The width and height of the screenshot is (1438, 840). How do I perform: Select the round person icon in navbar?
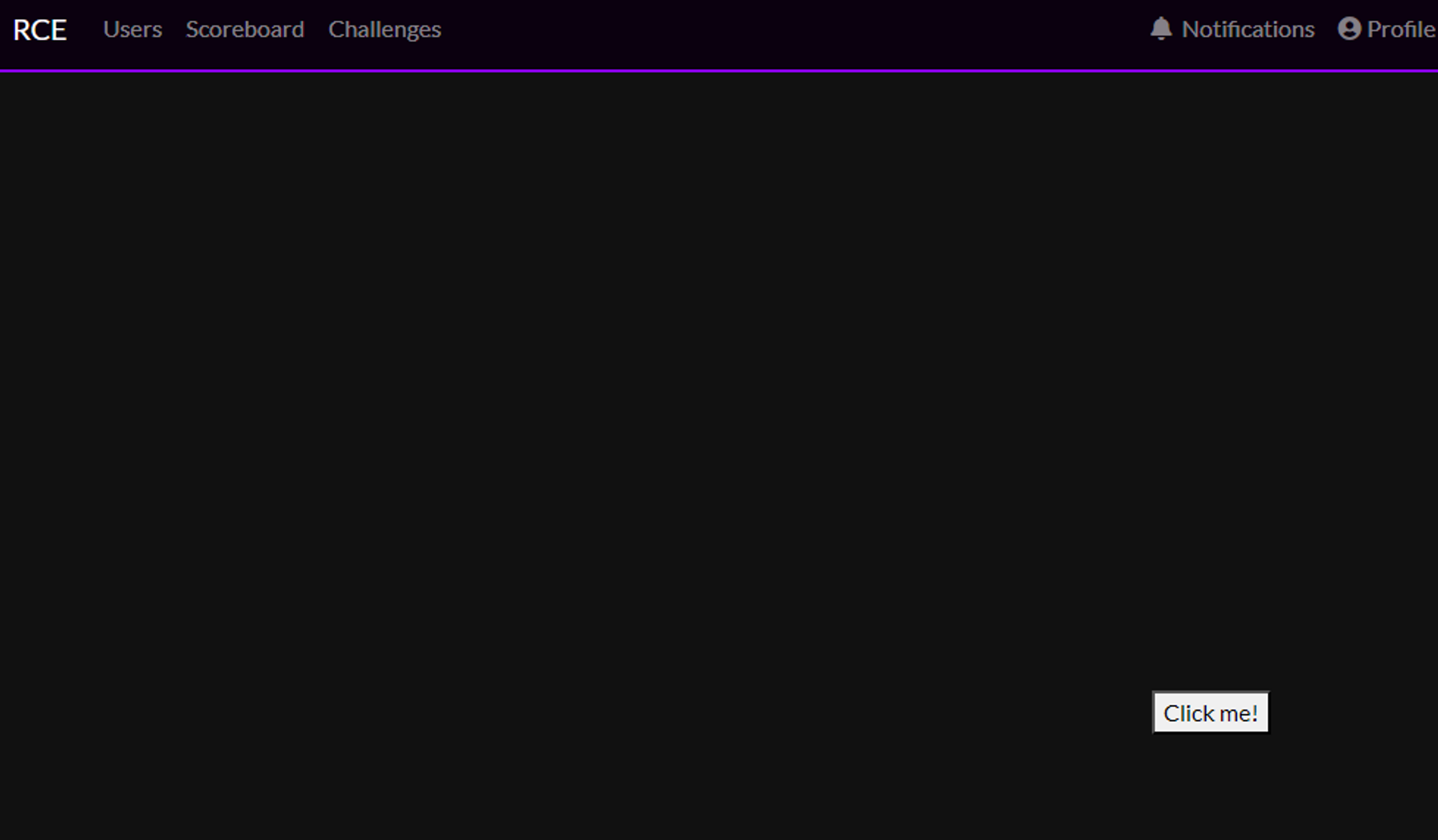coord(1350,29)
